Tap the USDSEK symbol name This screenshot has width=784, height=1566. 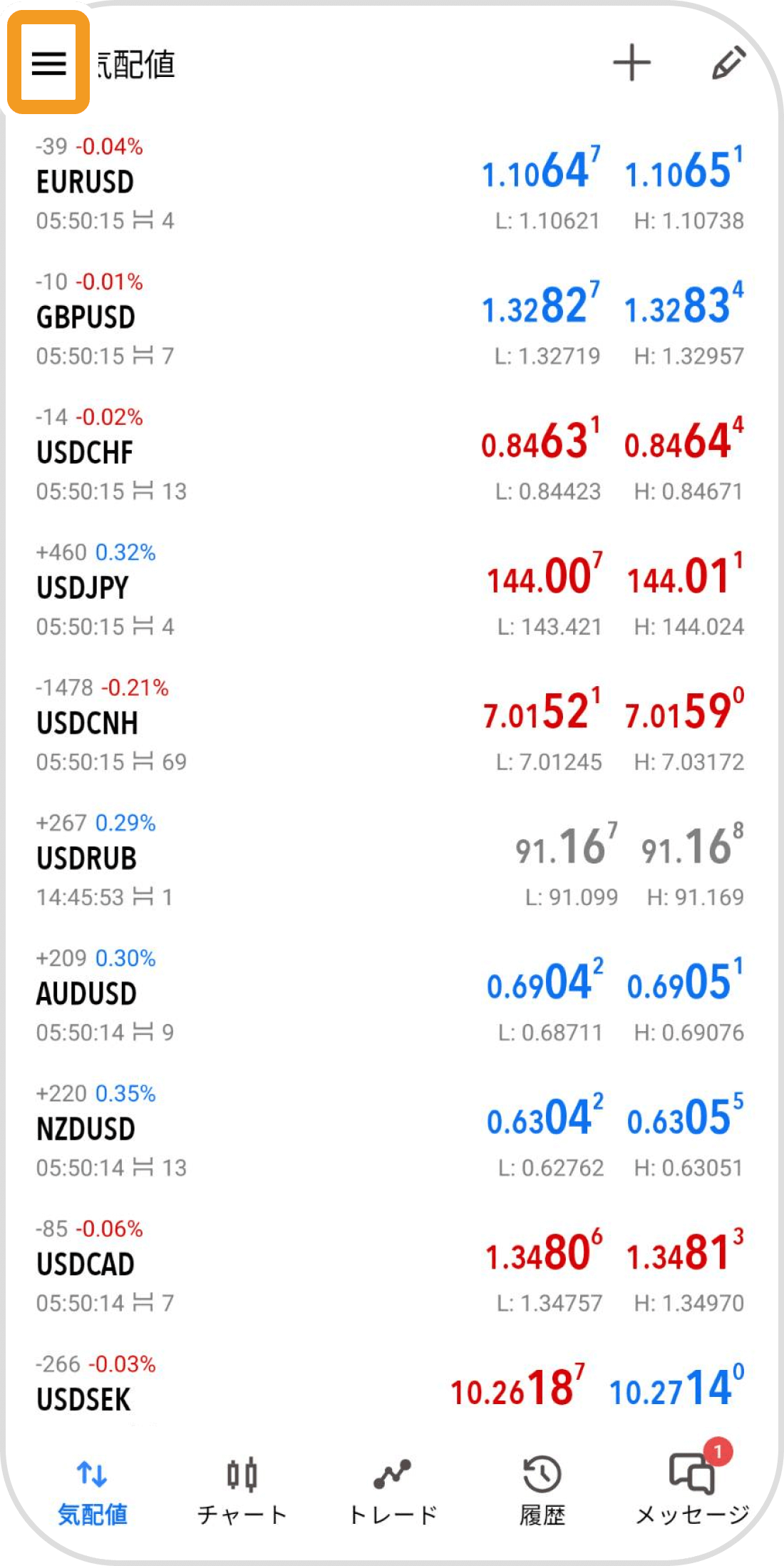(x=84, y=1401)
